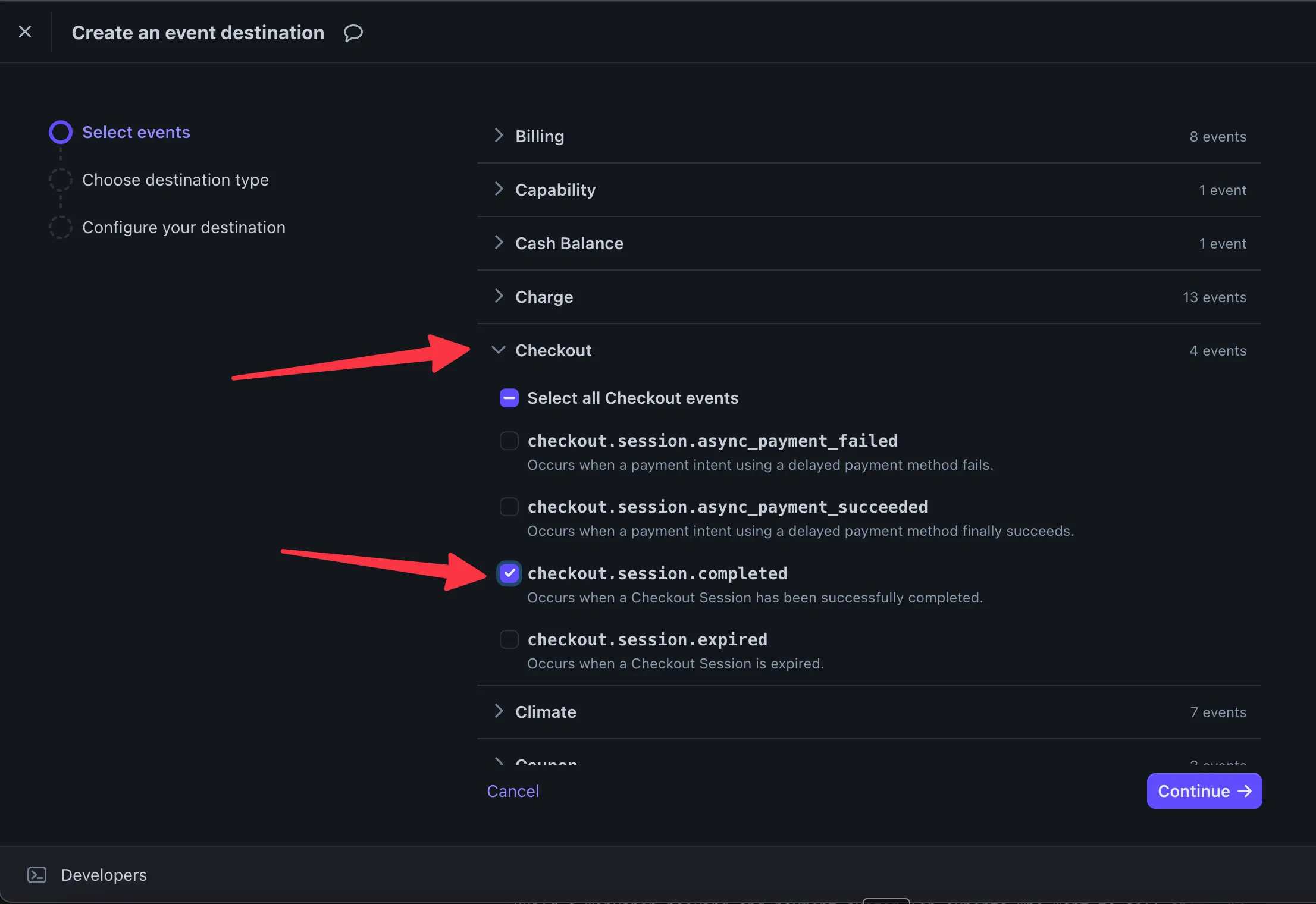The height and width of the screenshot is (904, 1316).
Task: Click the Developers terminal icon
Action: (36, 875)
